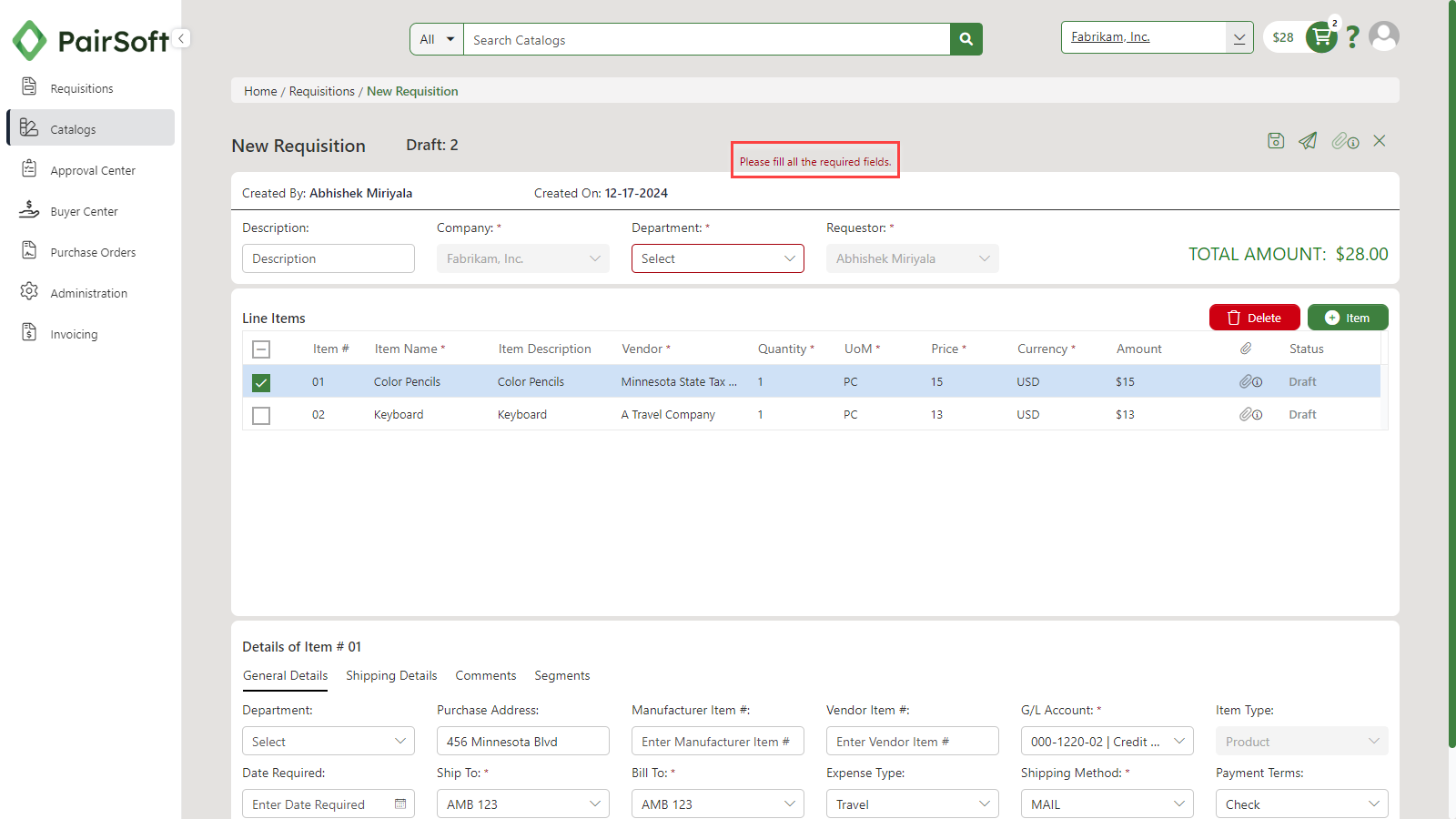The image size is (1456, 819).
Task: Check the Keyboard row checkbox
Action: (261, 415)
